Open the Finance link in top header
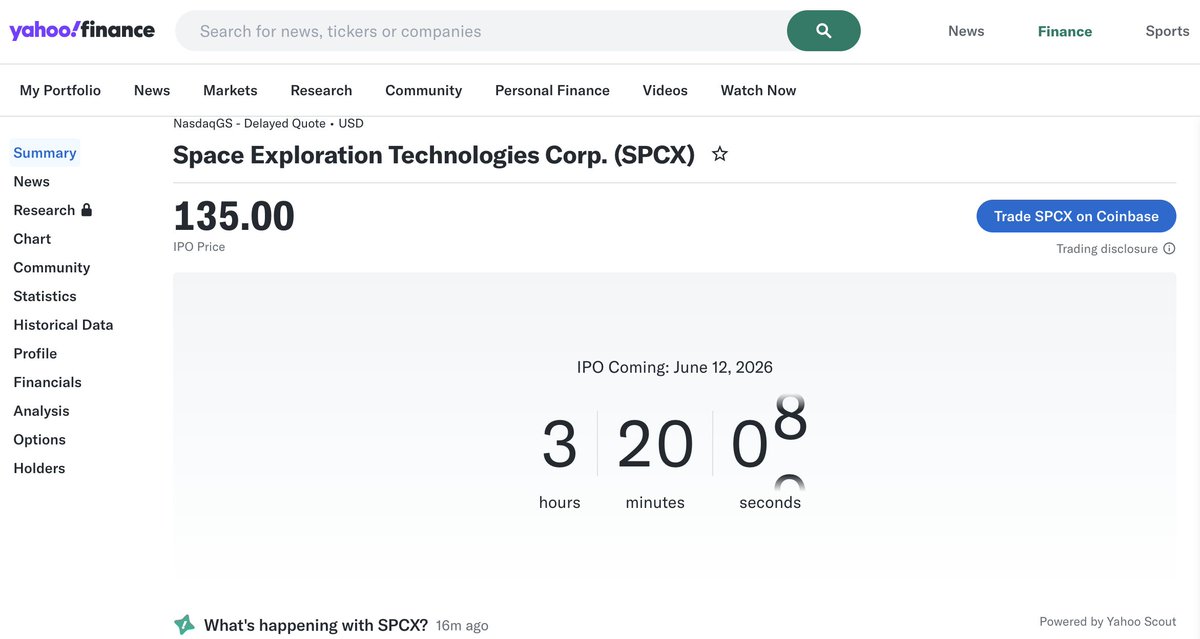The image size is (1200, 639). click(x=1065, y=31)
